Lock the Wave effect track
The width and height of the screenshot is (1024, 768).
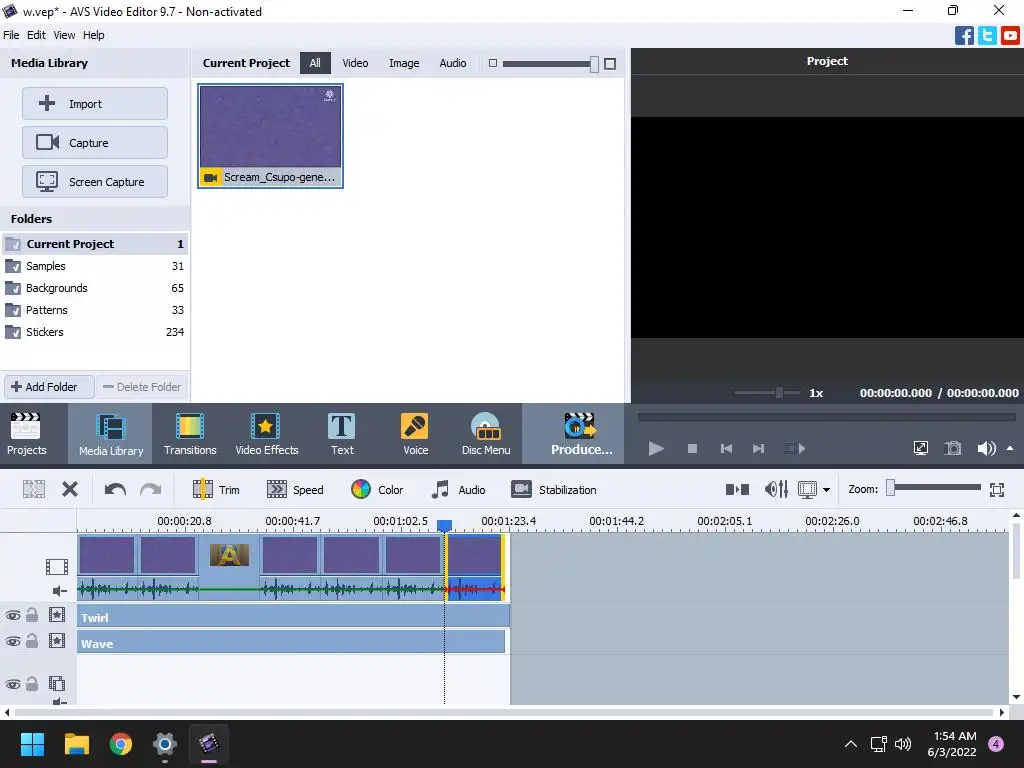pos(32,641)
